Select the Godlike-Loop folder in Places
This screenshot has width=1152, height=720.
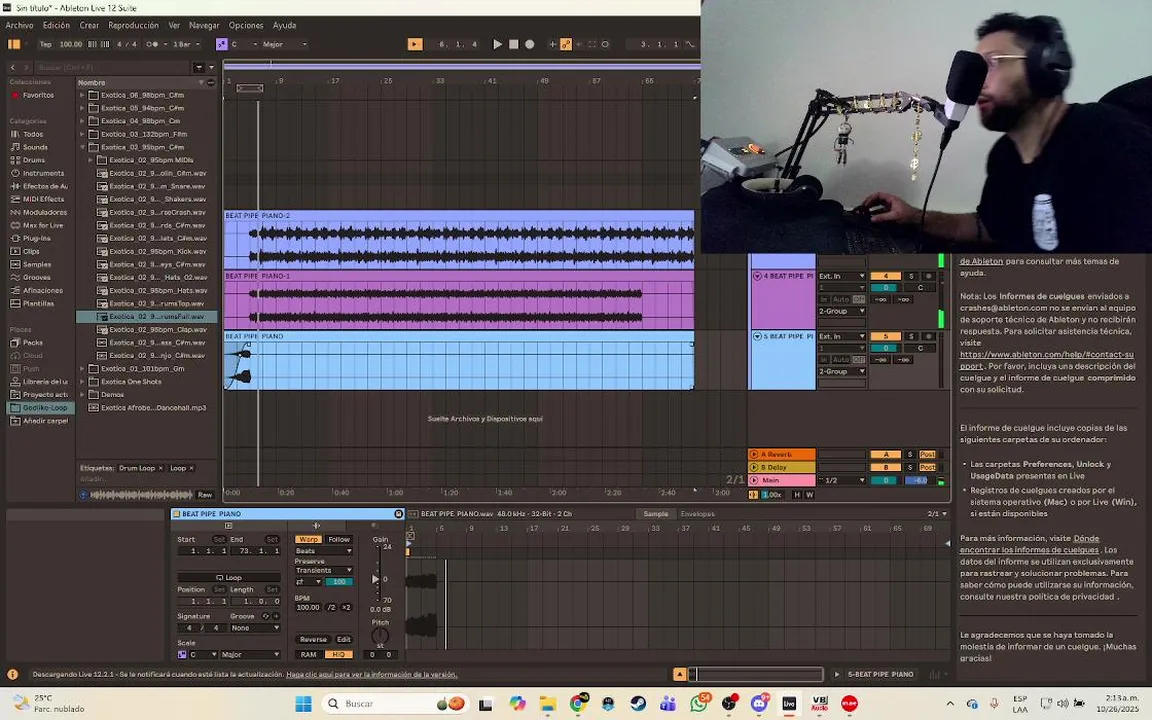pos(40,408)
